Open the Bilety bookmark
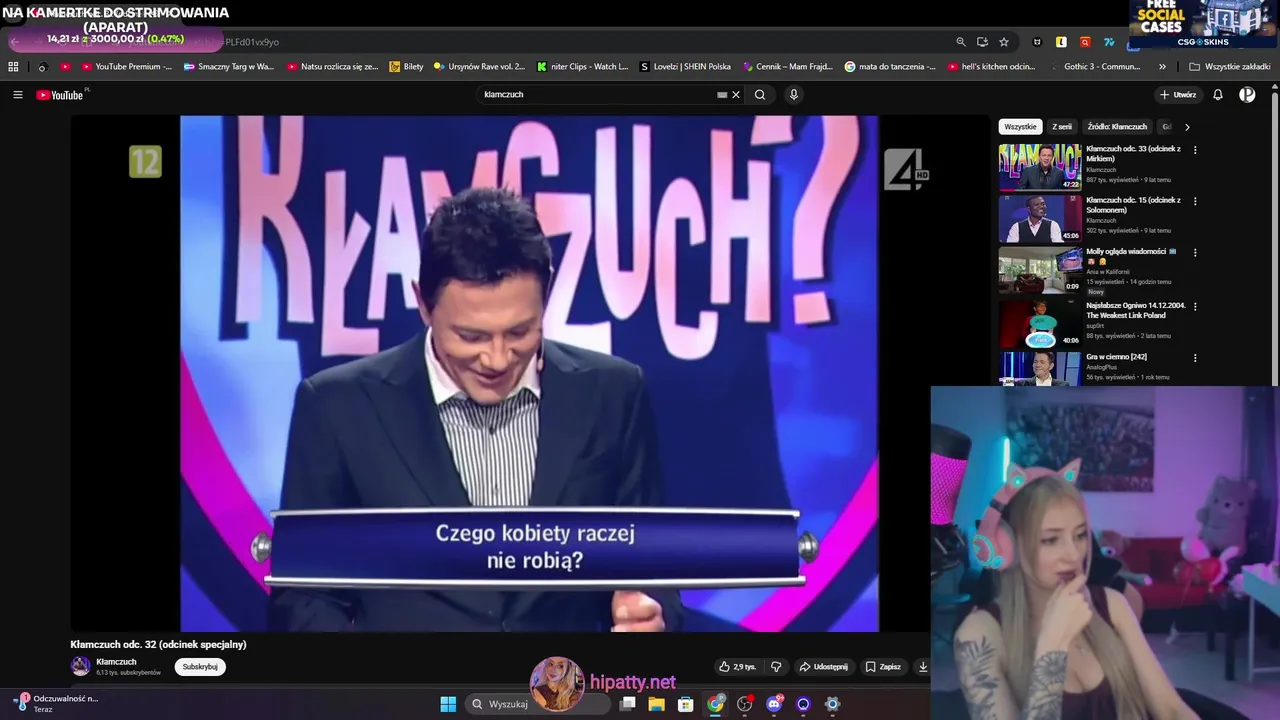Viewport: 1280px width, 720px height. (x=407, y=67)
